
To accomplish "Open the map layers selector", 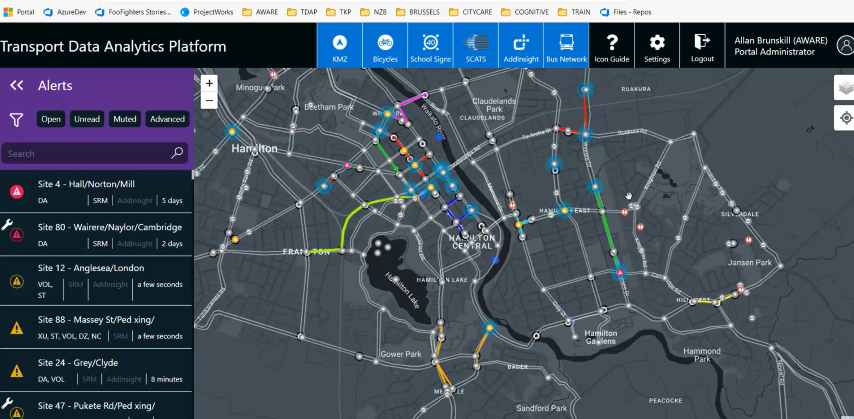I will (x=843, y=88).
